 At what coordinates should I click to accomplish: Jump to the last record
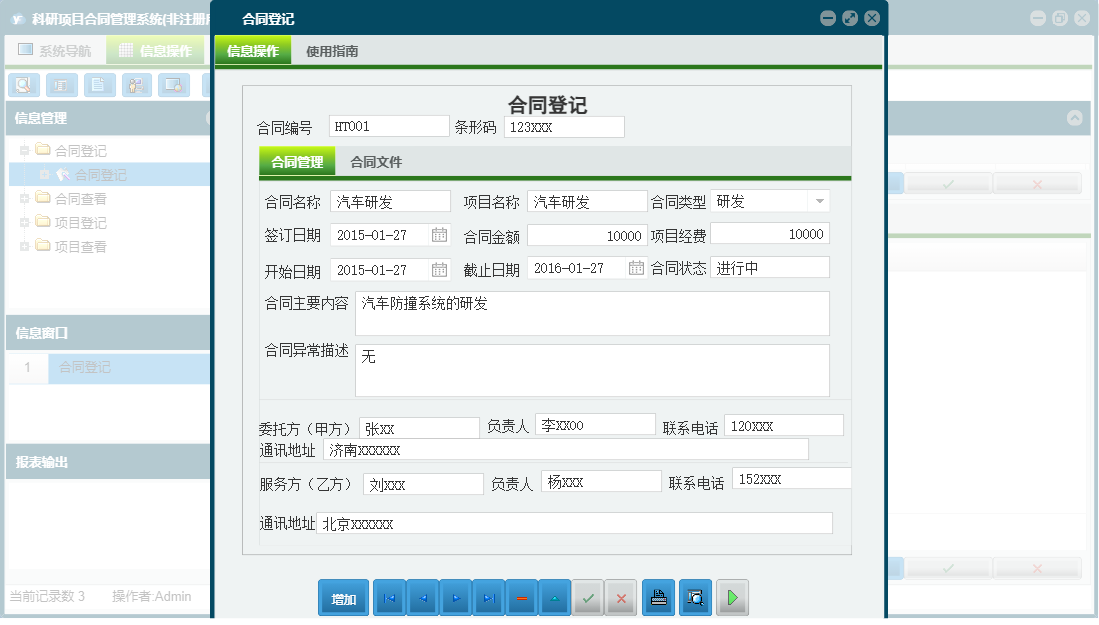coord(488,597)
